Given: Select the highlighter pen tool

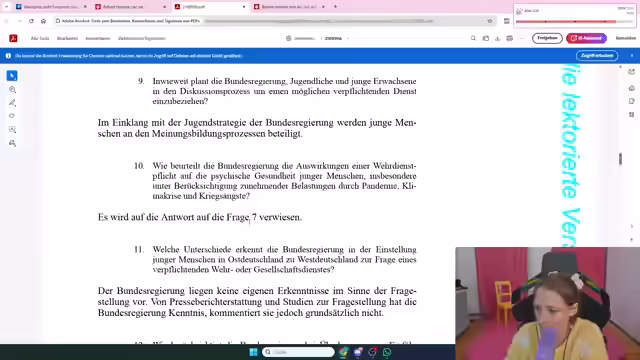Looking at the screenshot, I should (12, 103).
